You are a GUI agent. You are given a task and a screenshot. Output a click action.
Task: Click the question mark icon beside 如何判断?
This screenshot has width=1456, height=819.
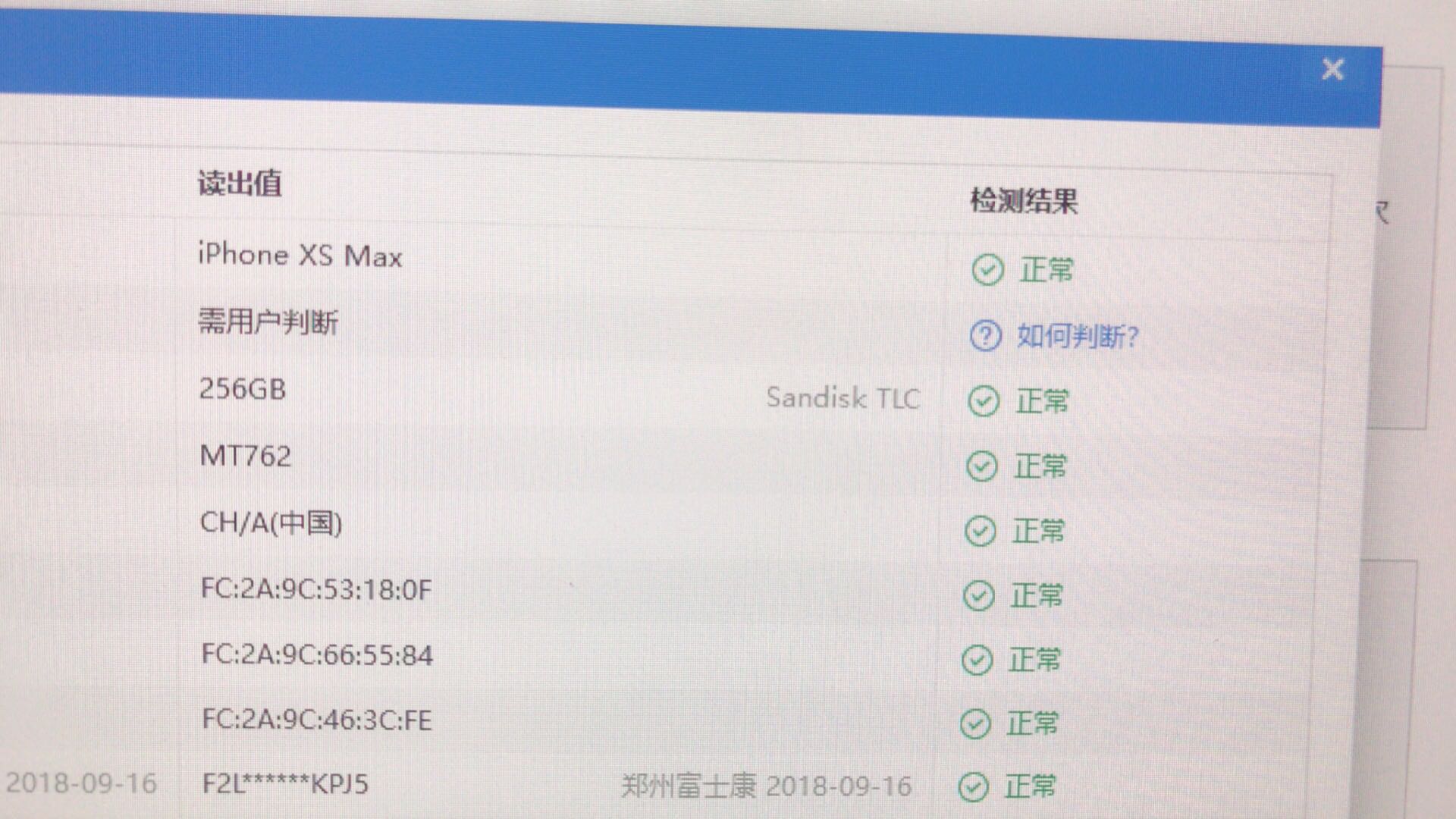[x=985, y=335]
